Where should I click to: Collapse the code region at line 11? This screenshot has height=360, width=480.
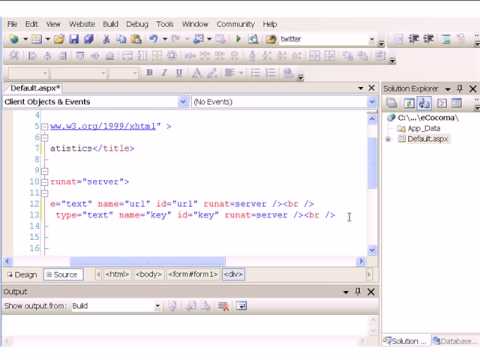click(x=44, y=193)
